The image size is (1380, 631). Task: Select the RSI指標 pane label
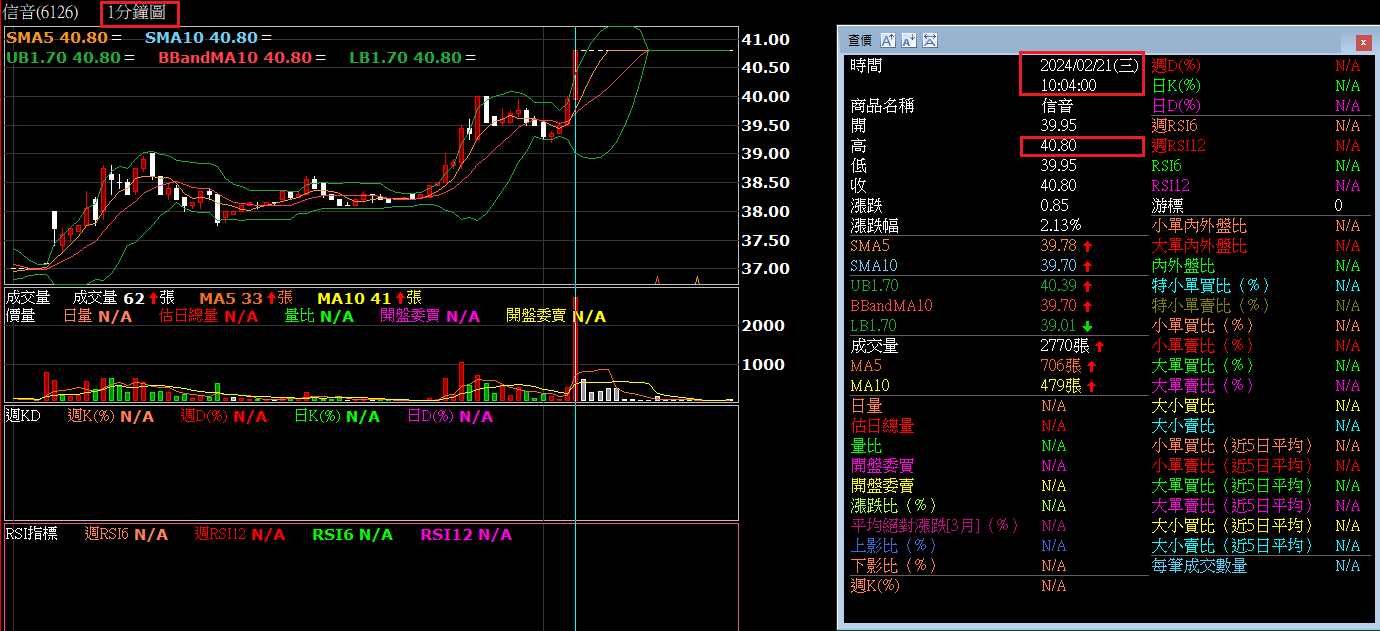[x=31, y=535]
